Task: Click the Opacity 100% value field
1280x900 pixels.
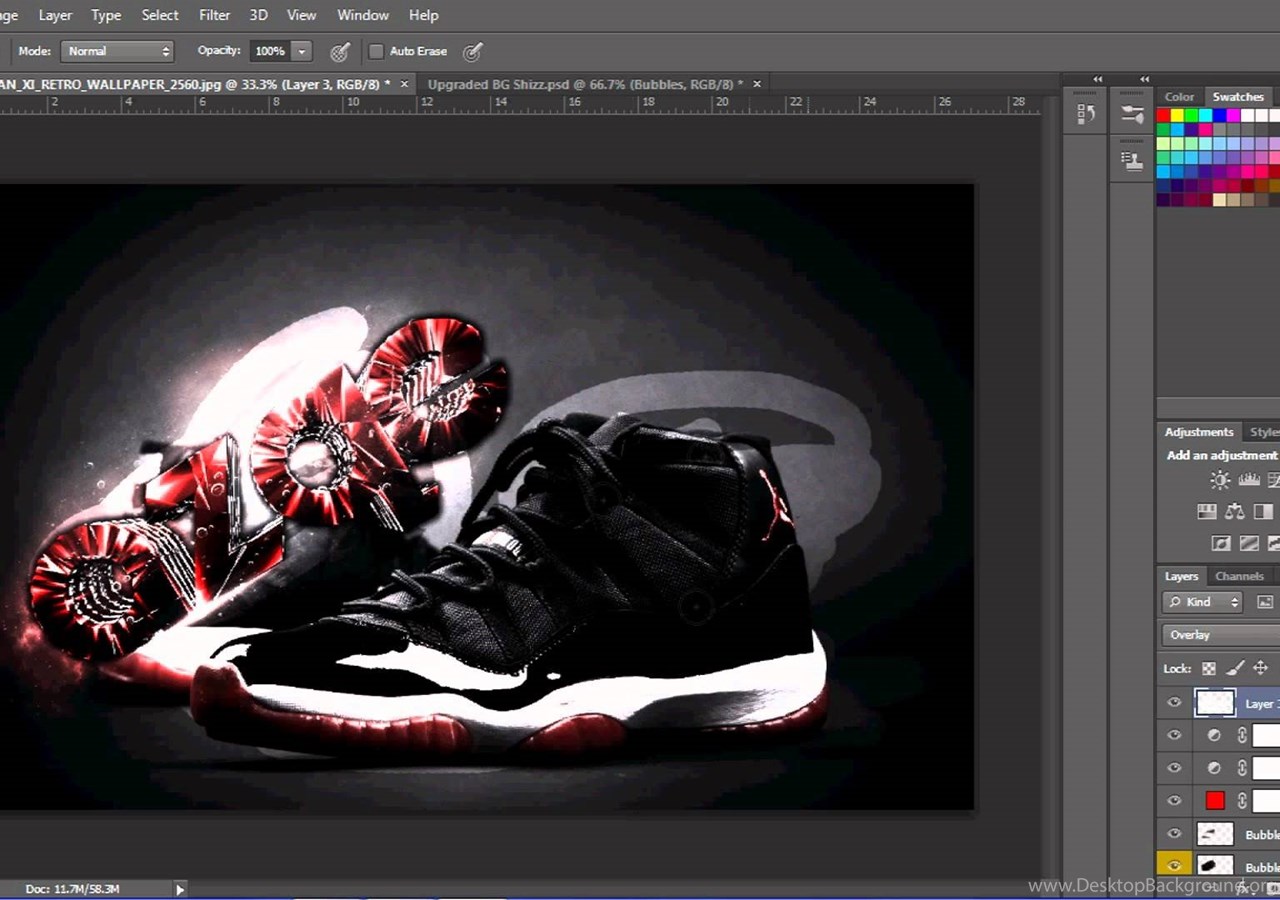Action: click(270, 51)
